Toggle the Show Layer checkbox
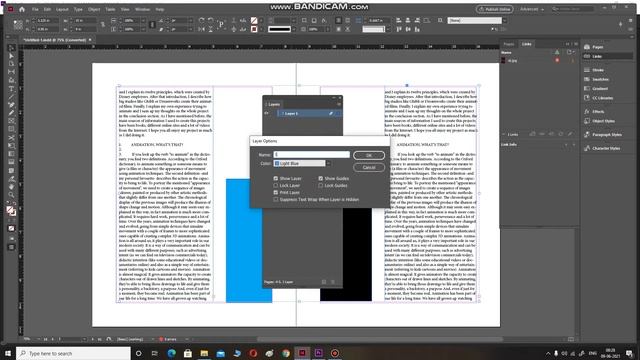 tap(276, 178)
